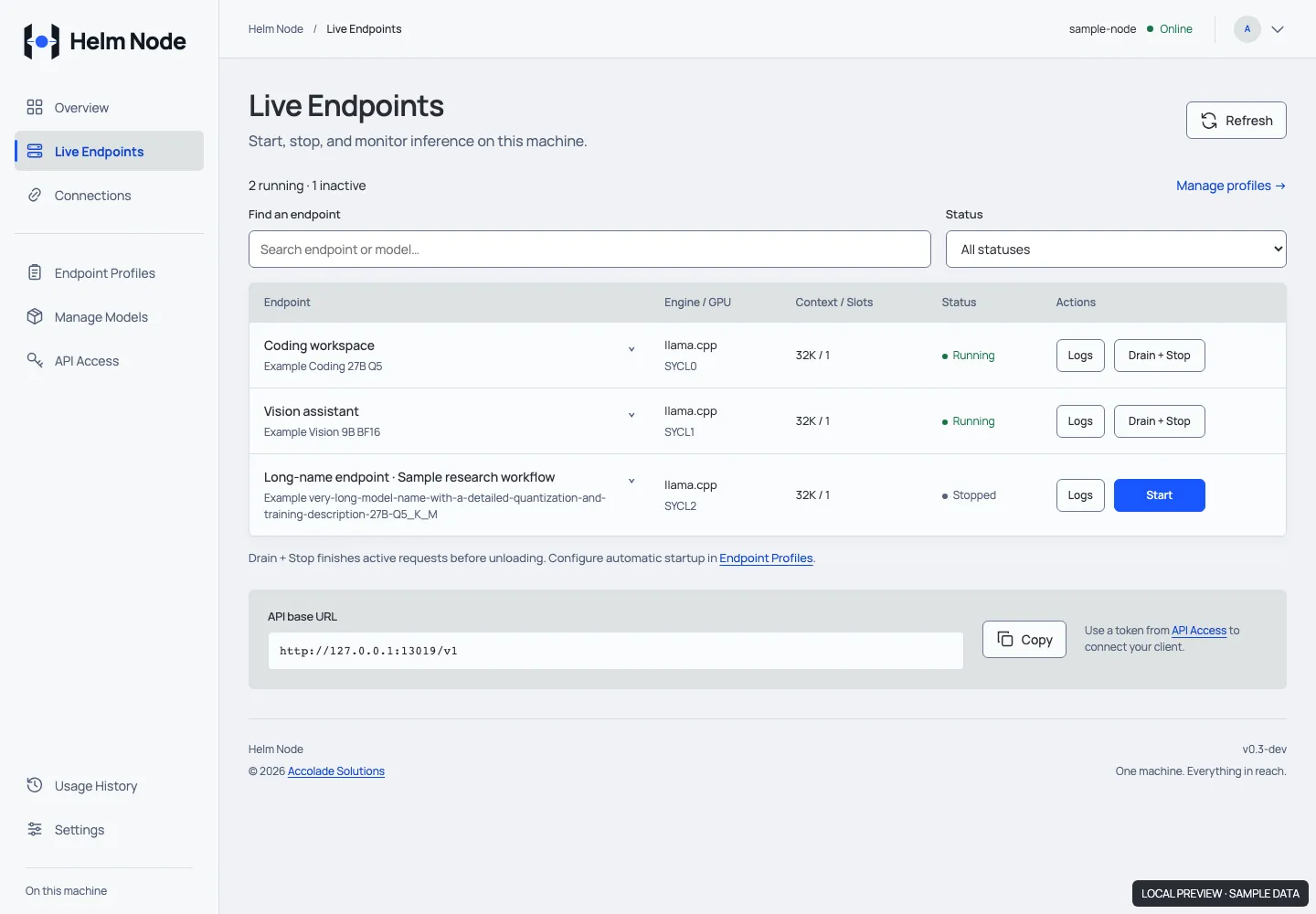Open Manage Models page
Viewport: 1316px width, 914px height.
[x=109, y=317]
